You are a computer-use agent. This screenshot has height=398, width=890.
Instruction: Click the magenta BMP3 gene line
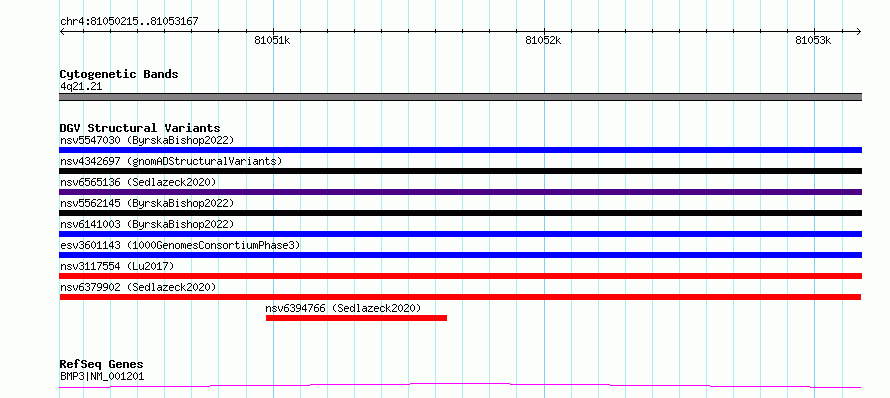pos(460,386)
